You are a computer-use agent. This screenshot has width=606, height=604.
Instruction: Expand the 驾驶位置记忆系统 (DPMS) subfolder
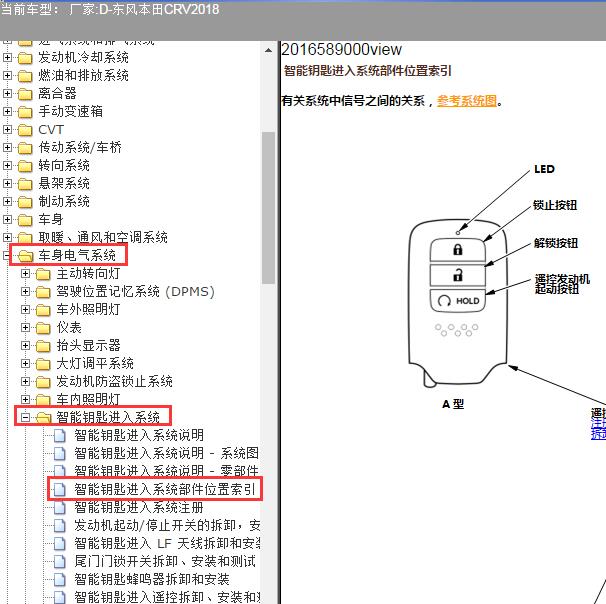coord(25,291)
